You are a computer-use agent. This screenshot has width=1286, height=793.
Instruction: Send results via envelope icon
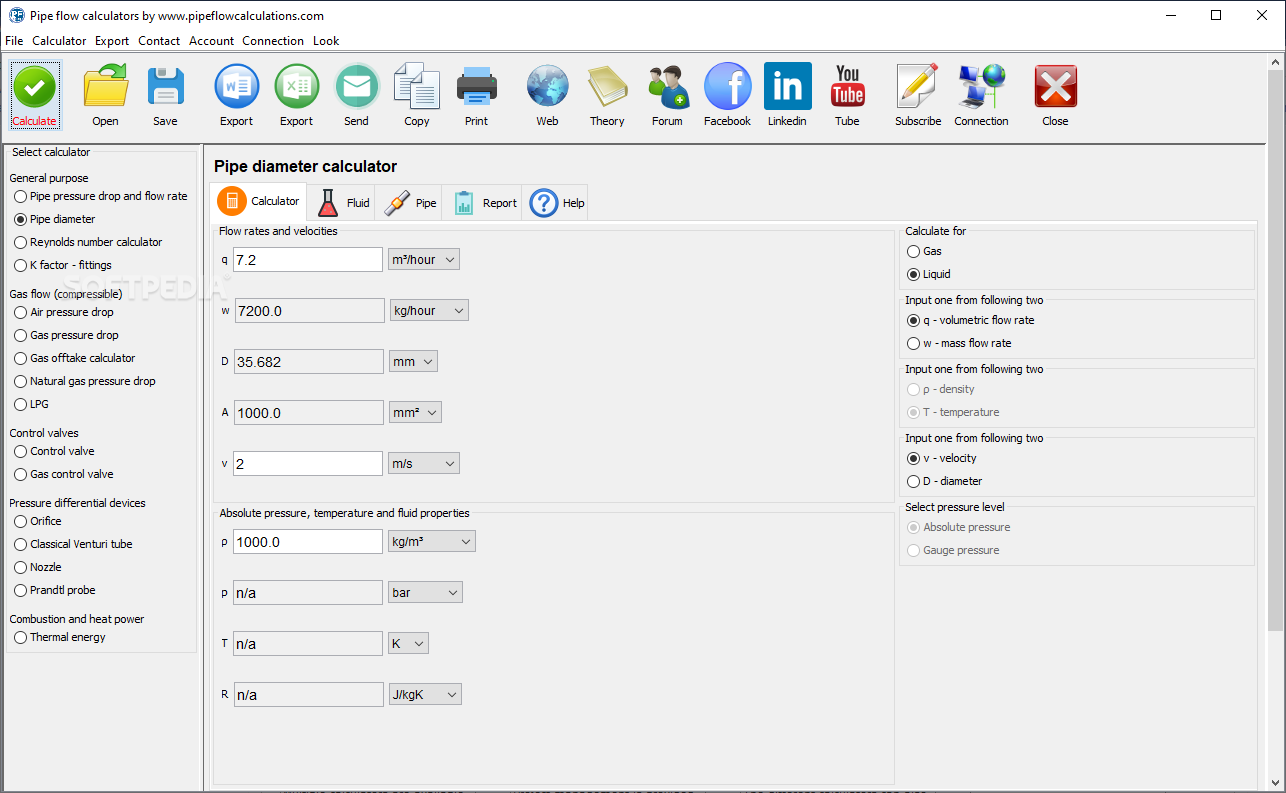(357, 88)
